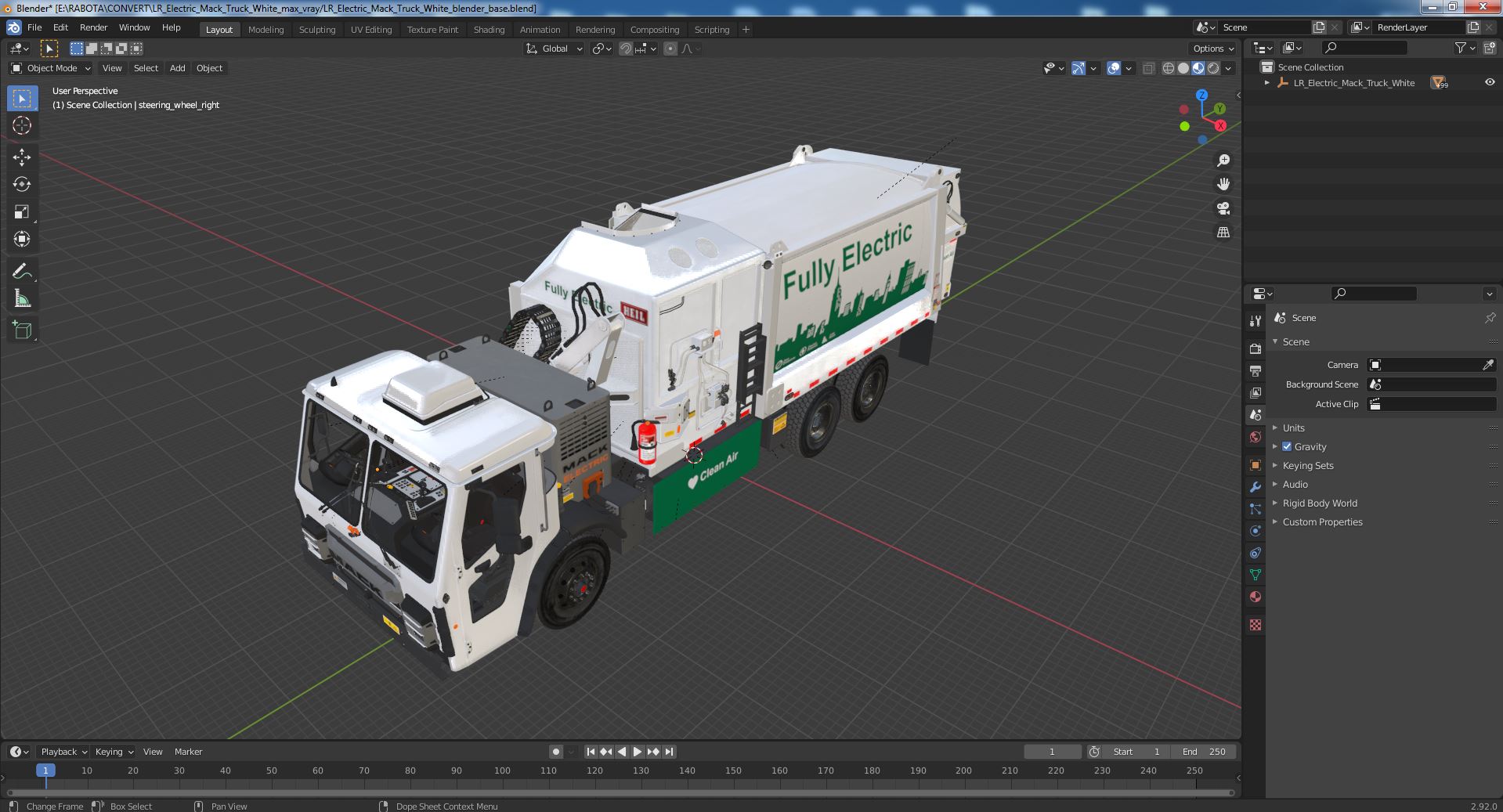The width and height of the screenshot is (1503, 812).
Task: Switch to solid shading
Action: pos(1183,68)
